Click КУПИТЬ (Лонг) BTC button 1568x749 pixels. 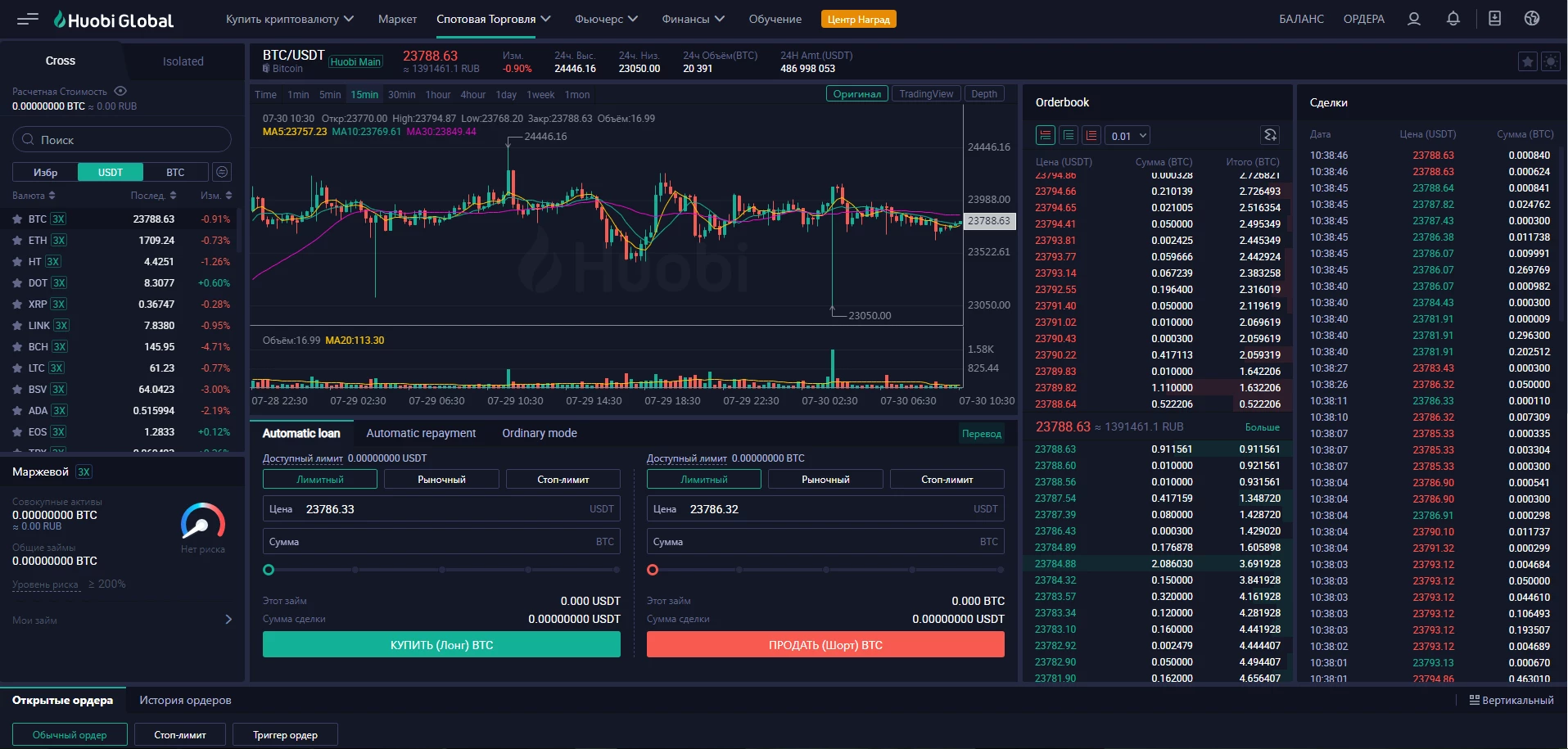tap(441, 645)
